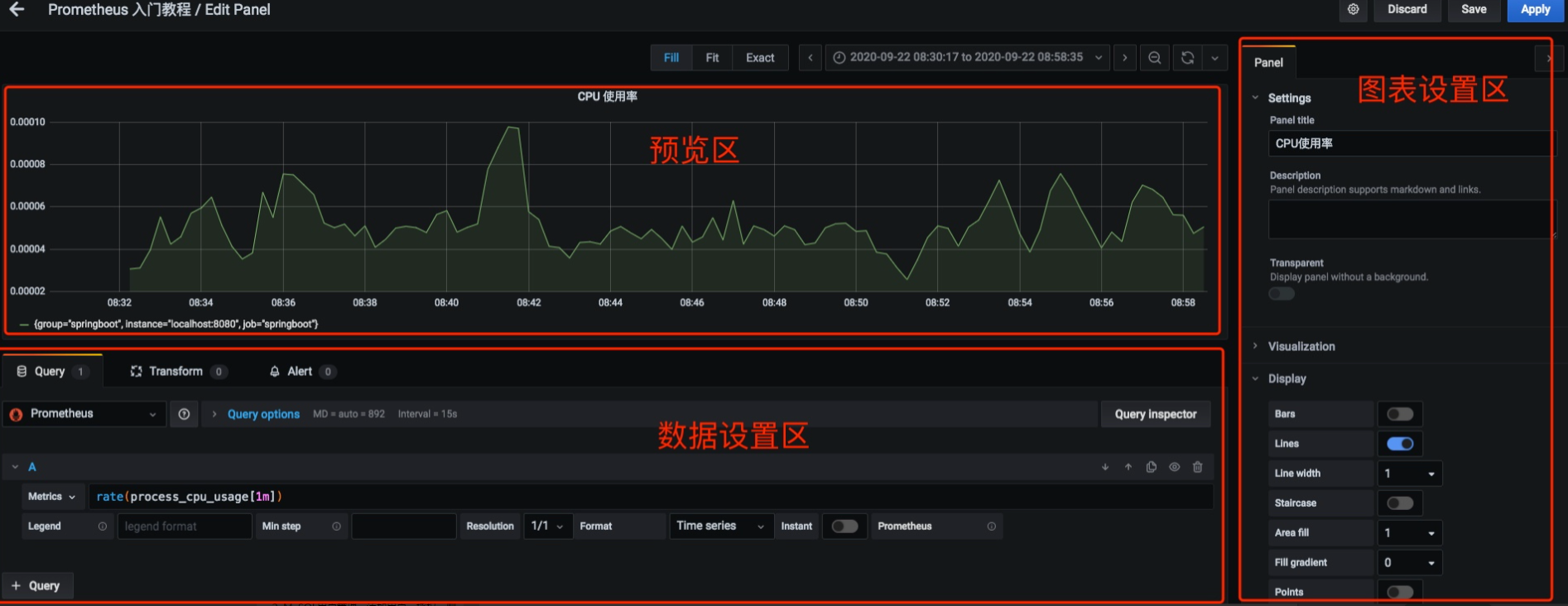
Task: Collapse the Settings section
Action: click(x=1288, y=98)
